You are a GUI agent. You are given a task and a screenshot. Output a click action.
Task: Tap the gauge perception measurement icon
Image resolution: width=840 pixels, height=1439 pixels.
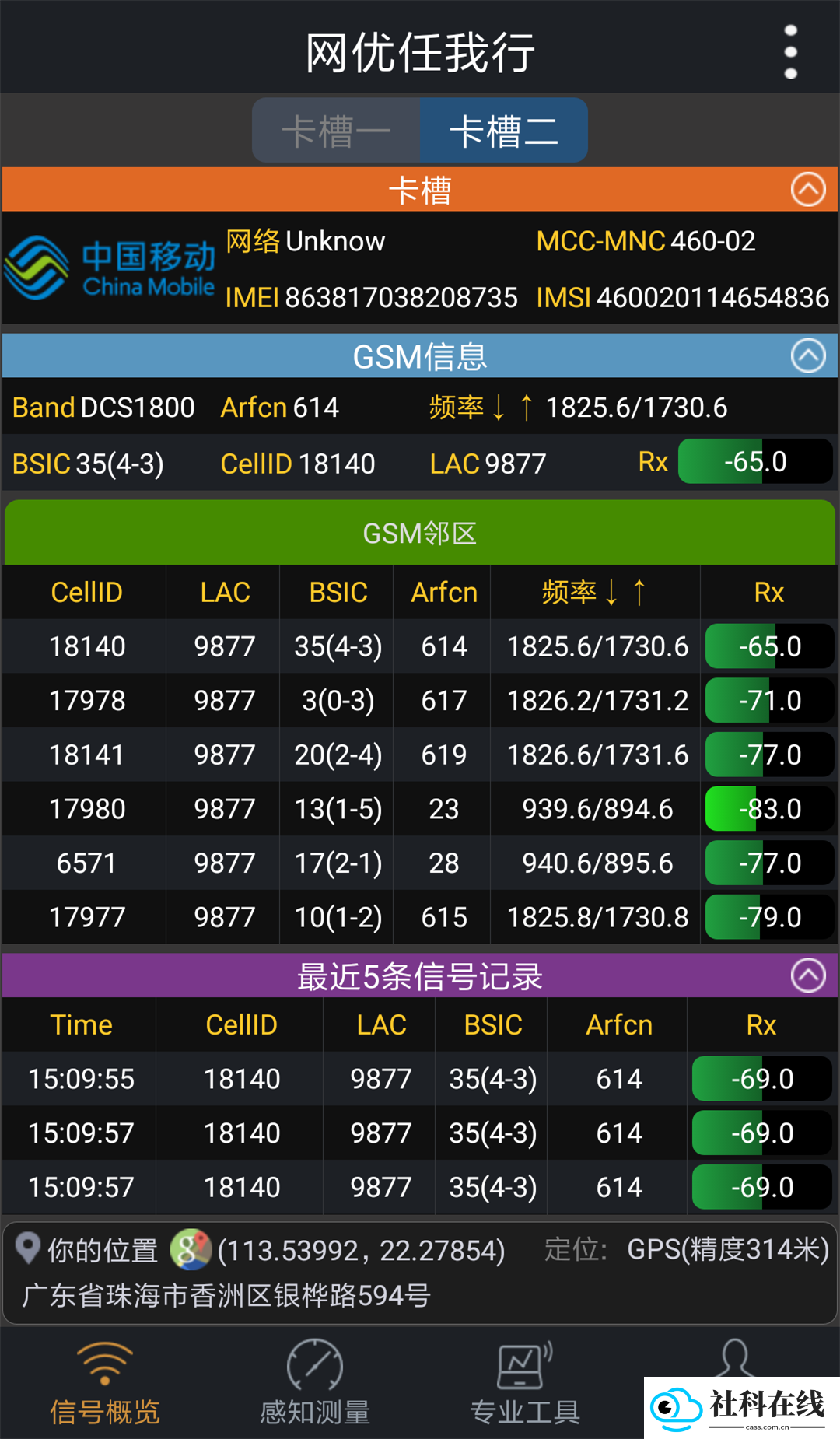[315, 1365]
